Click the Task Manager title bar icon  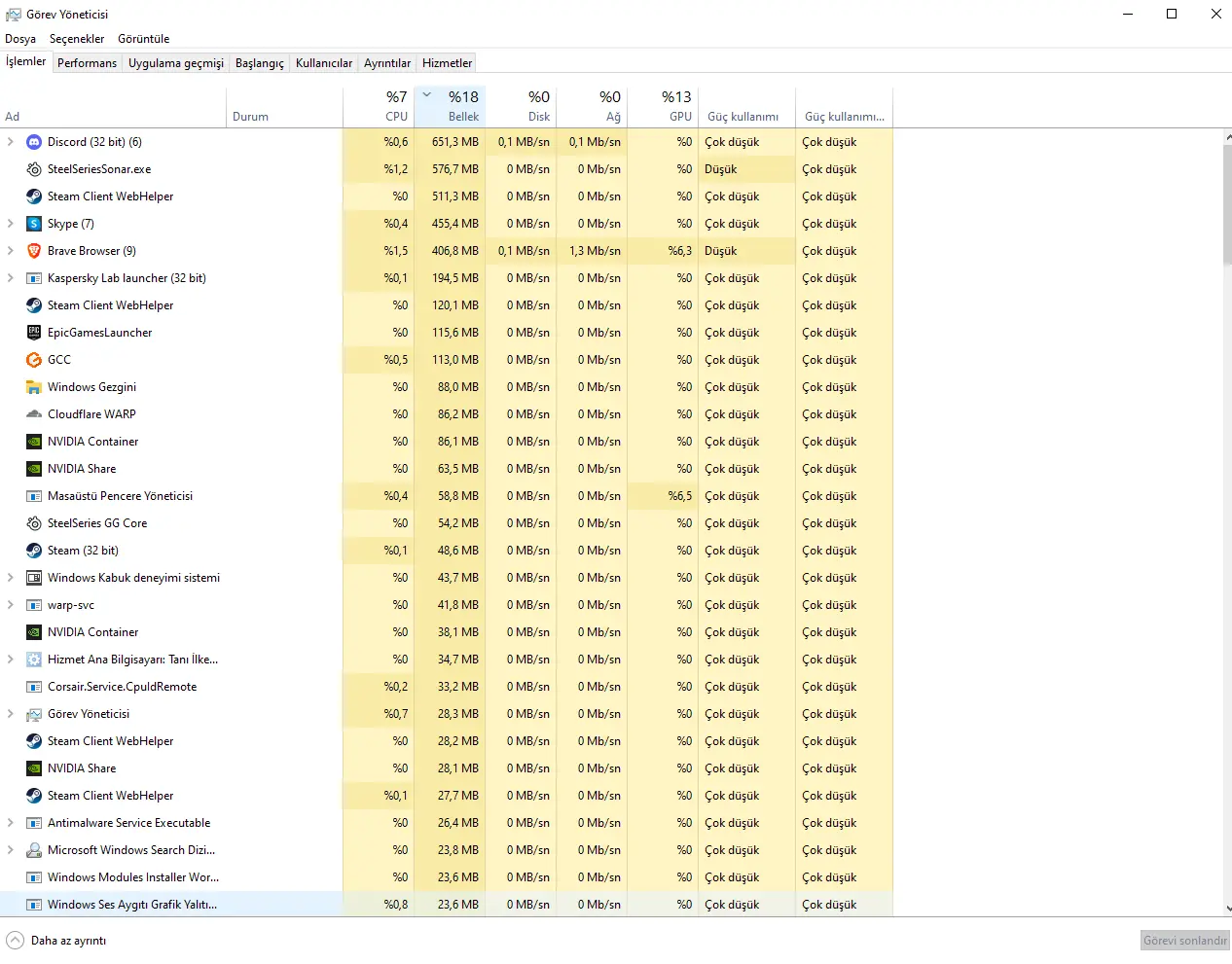click(x=14, y=15)
